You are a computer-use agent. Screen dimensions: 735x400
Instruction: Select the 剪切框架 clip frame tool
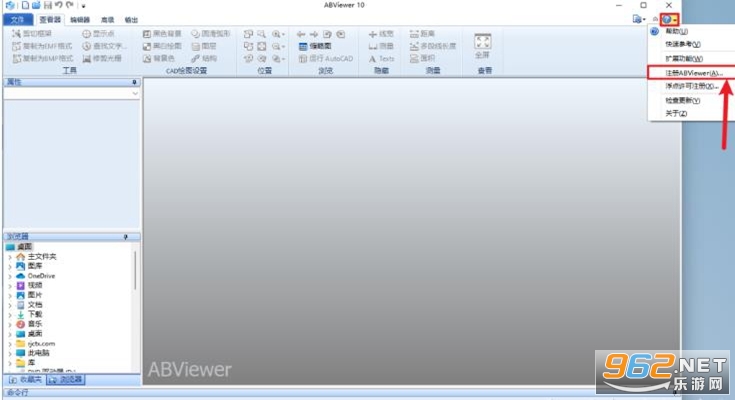(x=32, y=34)
